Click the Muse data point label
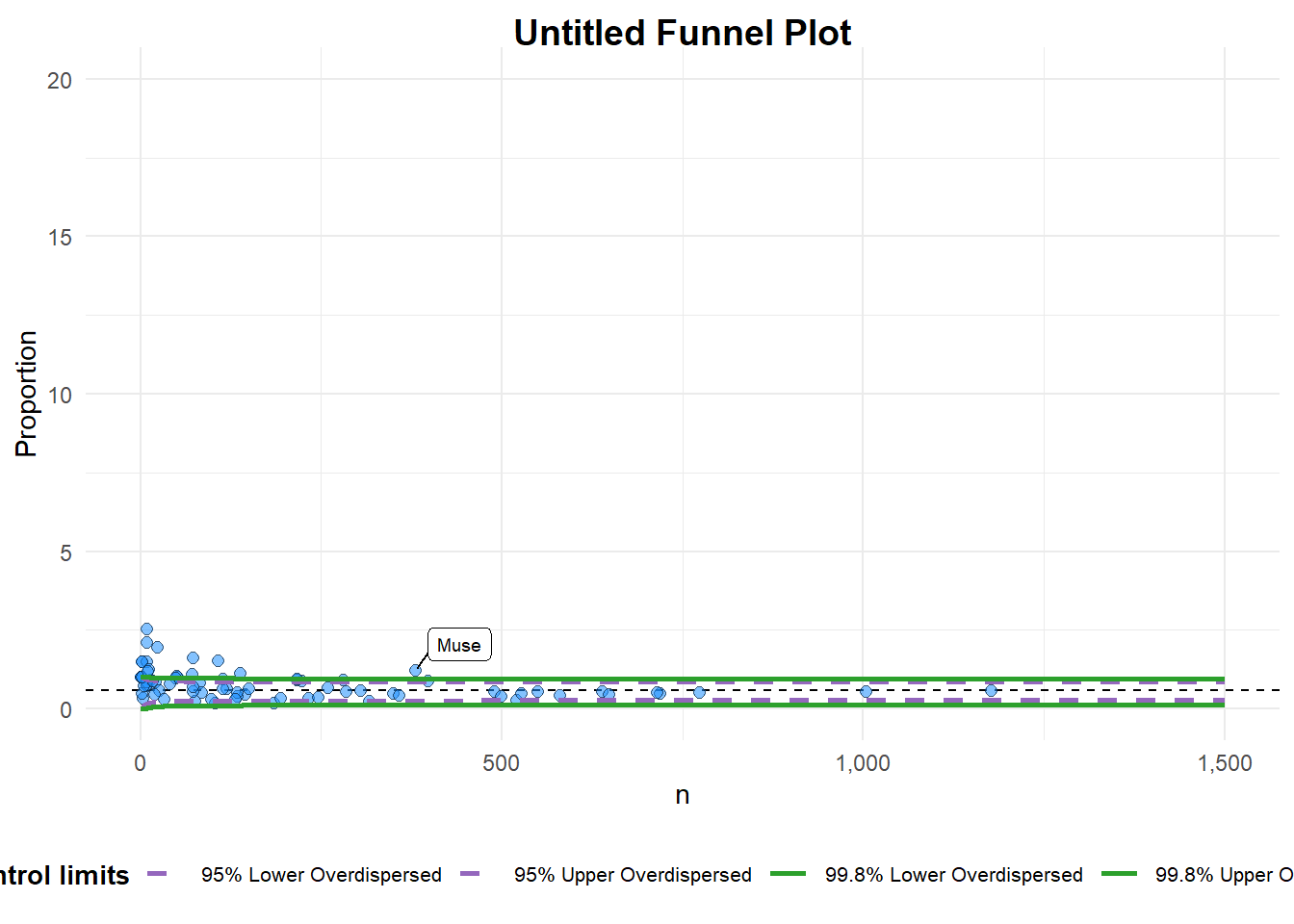This screenshot has width=1294, height=924. pos(459,645)
